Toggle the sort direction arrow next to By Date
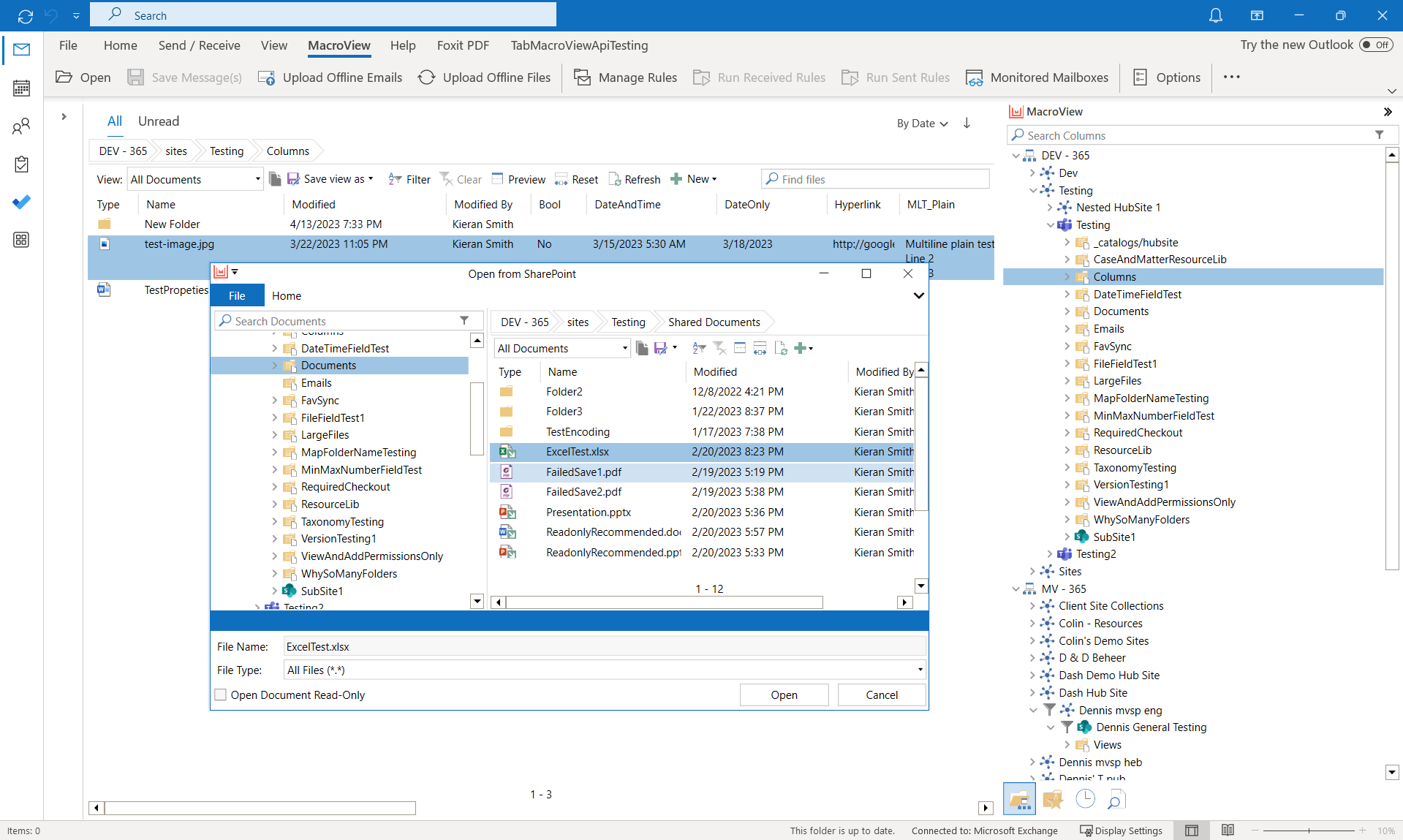The height and width of the screenshot is (840, 1403). point(967,123)
